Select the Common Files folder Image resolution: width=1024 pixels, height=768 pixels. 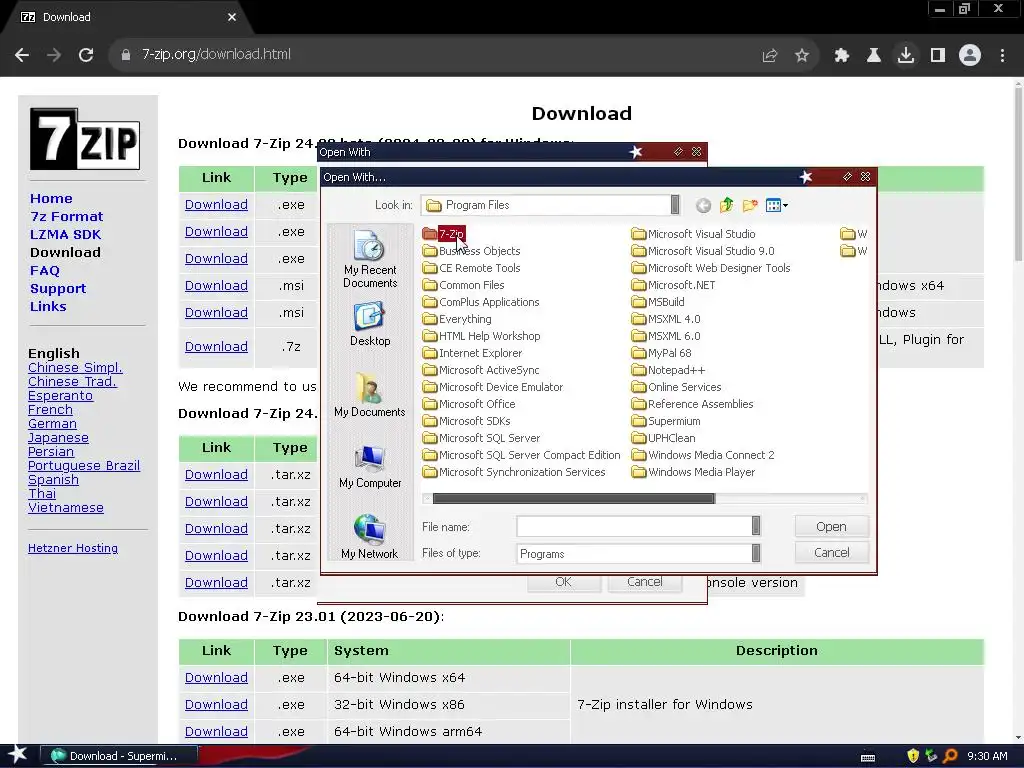tap(464, 285)
